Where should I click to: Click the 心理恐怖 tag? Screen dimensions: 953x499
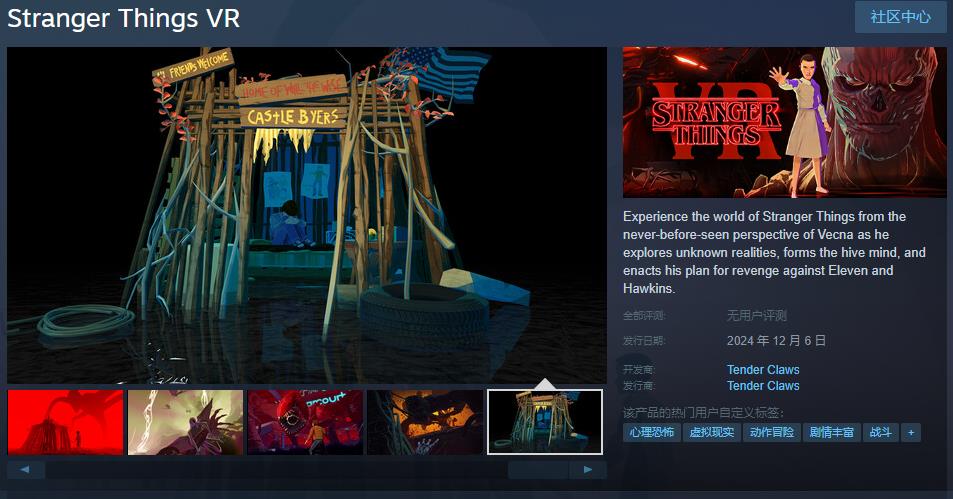[651, 432]
